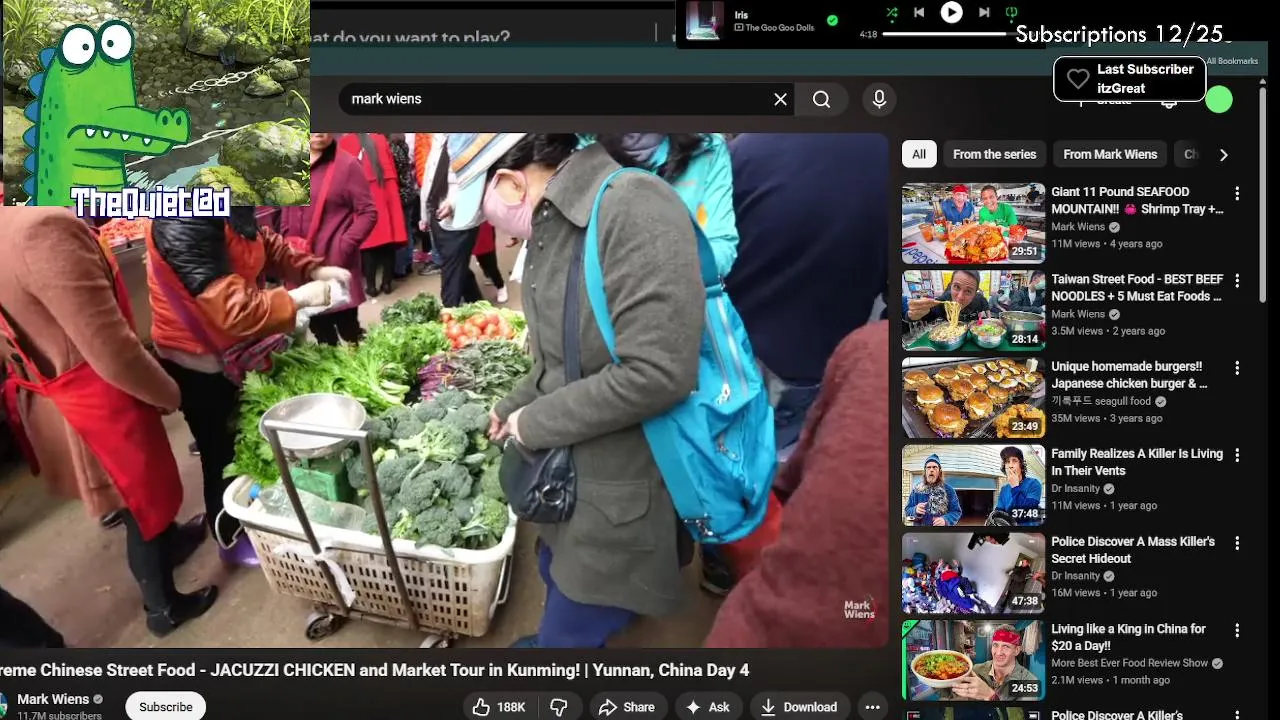Click 'Dr Insanity' under Family Realizes video
This screenshot has width=1280, height=720.
coord(1075,488)
